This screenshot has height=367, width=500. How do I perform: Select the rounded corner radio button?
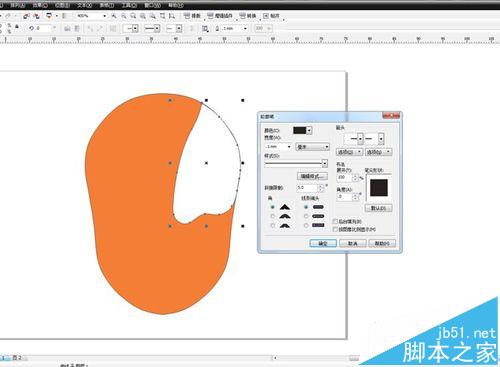(x=273, y=216)
